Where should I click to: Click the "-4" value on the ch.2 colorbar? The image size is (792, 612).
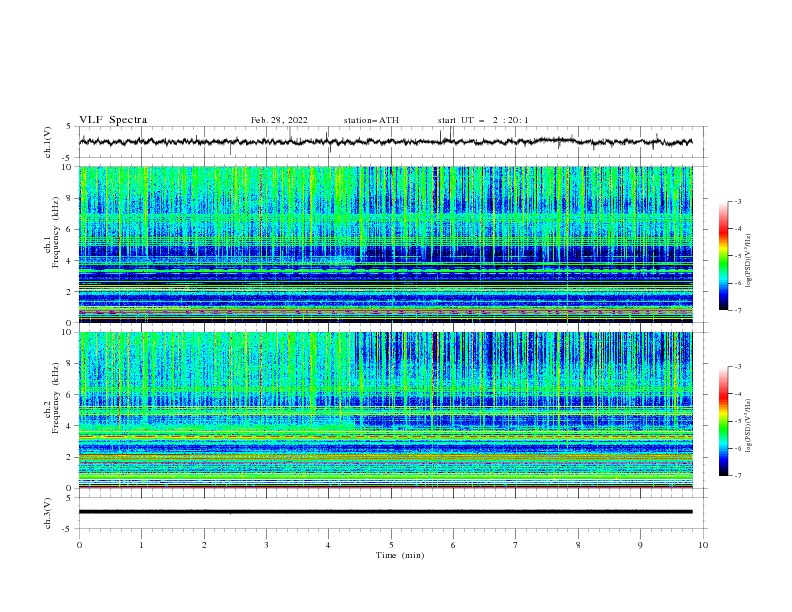[737, 394]
